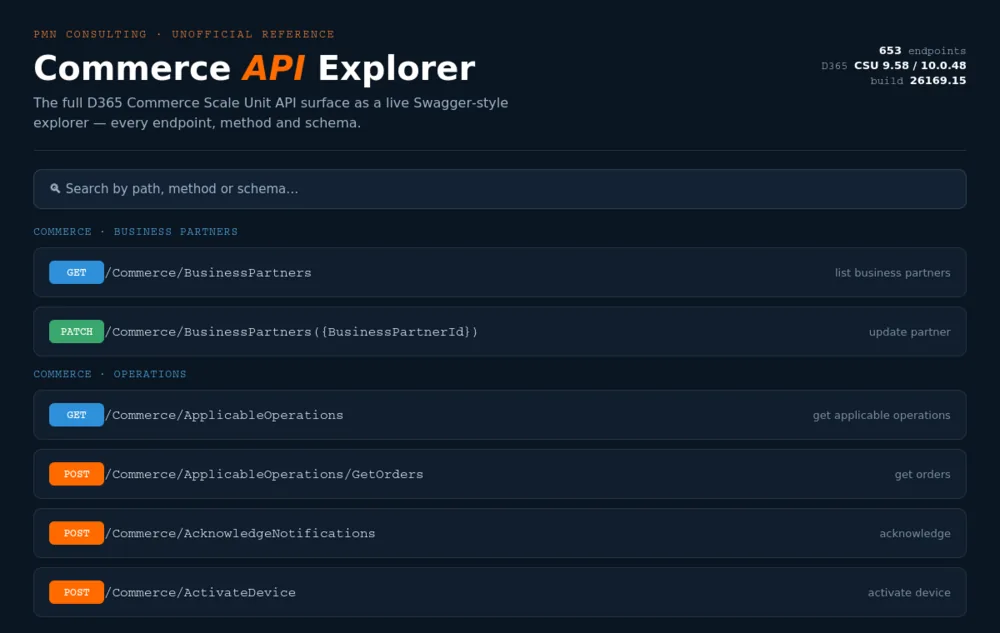1000x633 pixels.
Task: Expand the POST /Commerce/ActivateDevice endpoint row
Action: click(499, 592)
